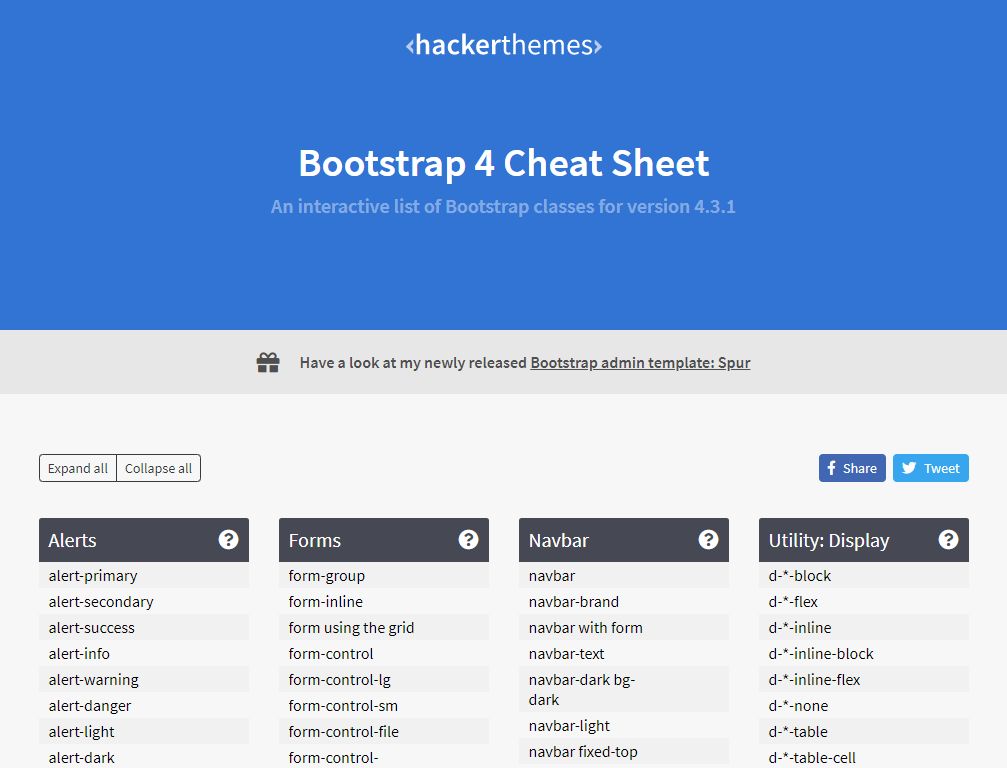This screenshot has width=1007, height=768.
Task: Click the hackerthemes logo
Action: pos(504,45)
